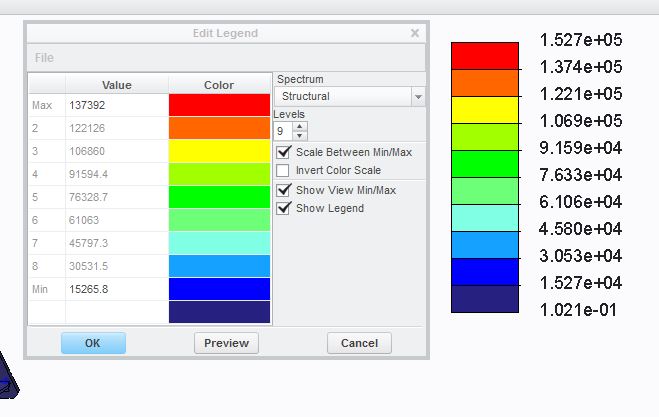Screen dimensions: 659x417
Task: Click the red band of the view legend
Action: (485, 56)
